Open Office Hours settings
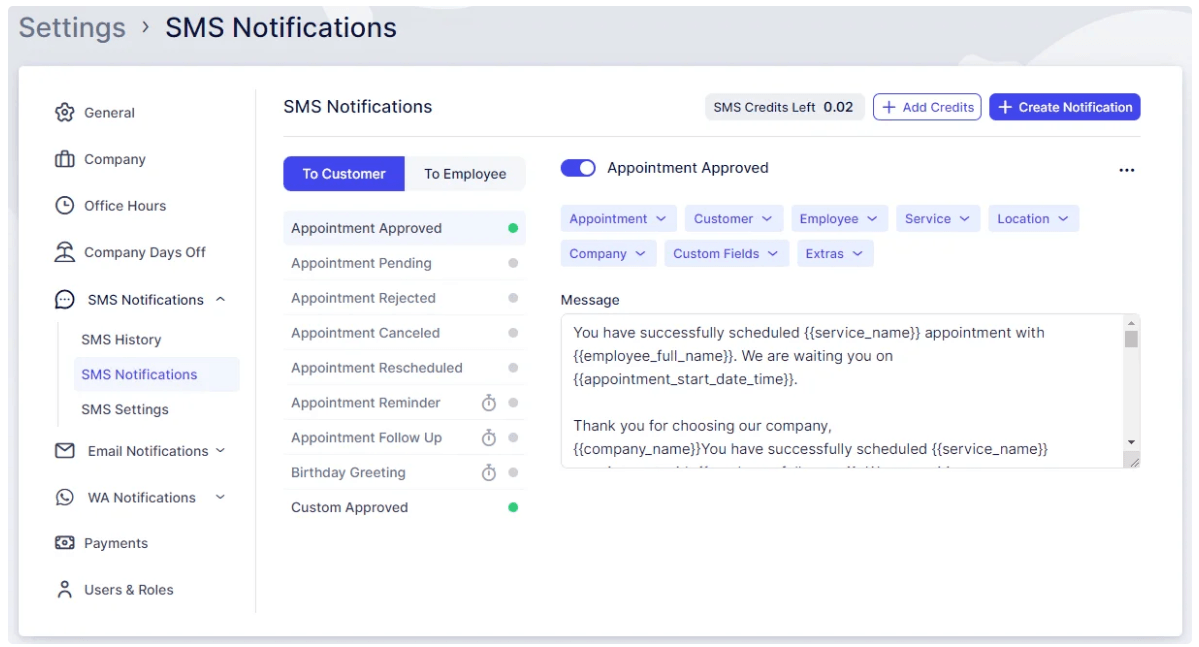Viewport: 1199px width, 647px height. click(x=125, y=206)
